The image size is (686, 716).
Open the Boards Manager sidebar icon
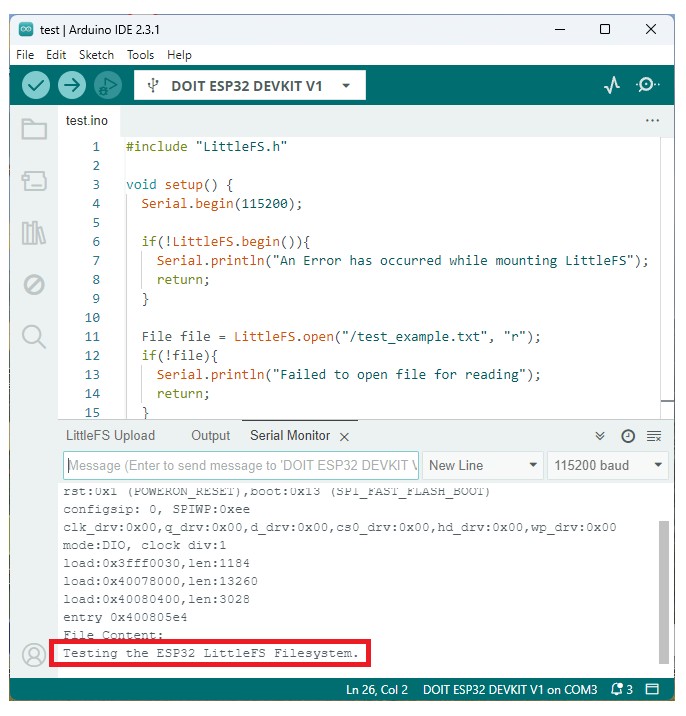(x=34, y=181)
